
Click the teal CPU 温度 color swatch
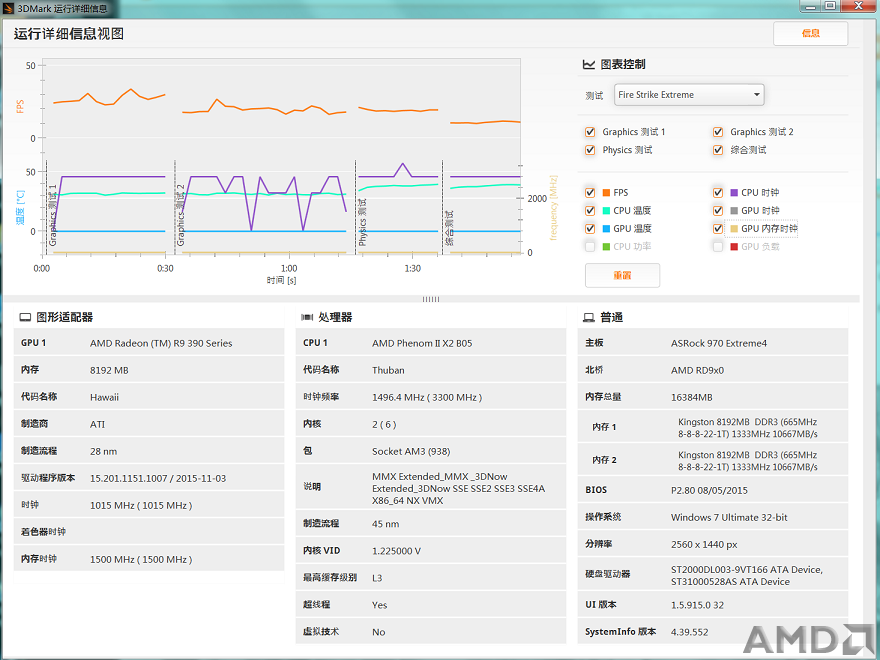606,210
